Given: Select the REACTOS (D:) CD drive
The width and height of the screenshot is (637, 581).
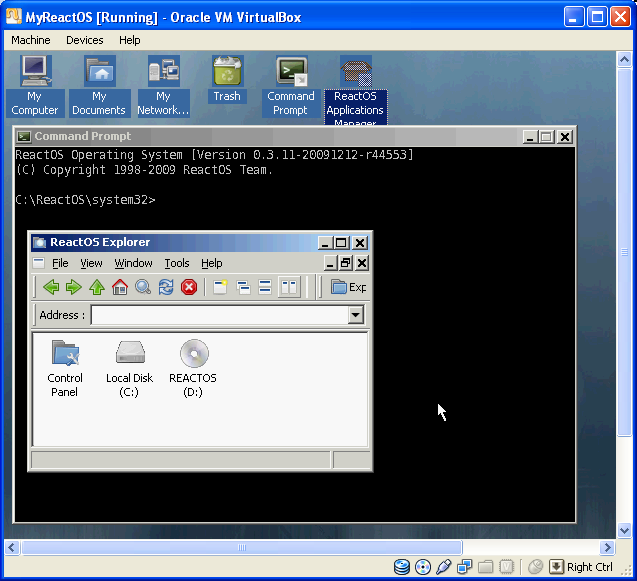Looking at the screenshot, I should (193, 369).
